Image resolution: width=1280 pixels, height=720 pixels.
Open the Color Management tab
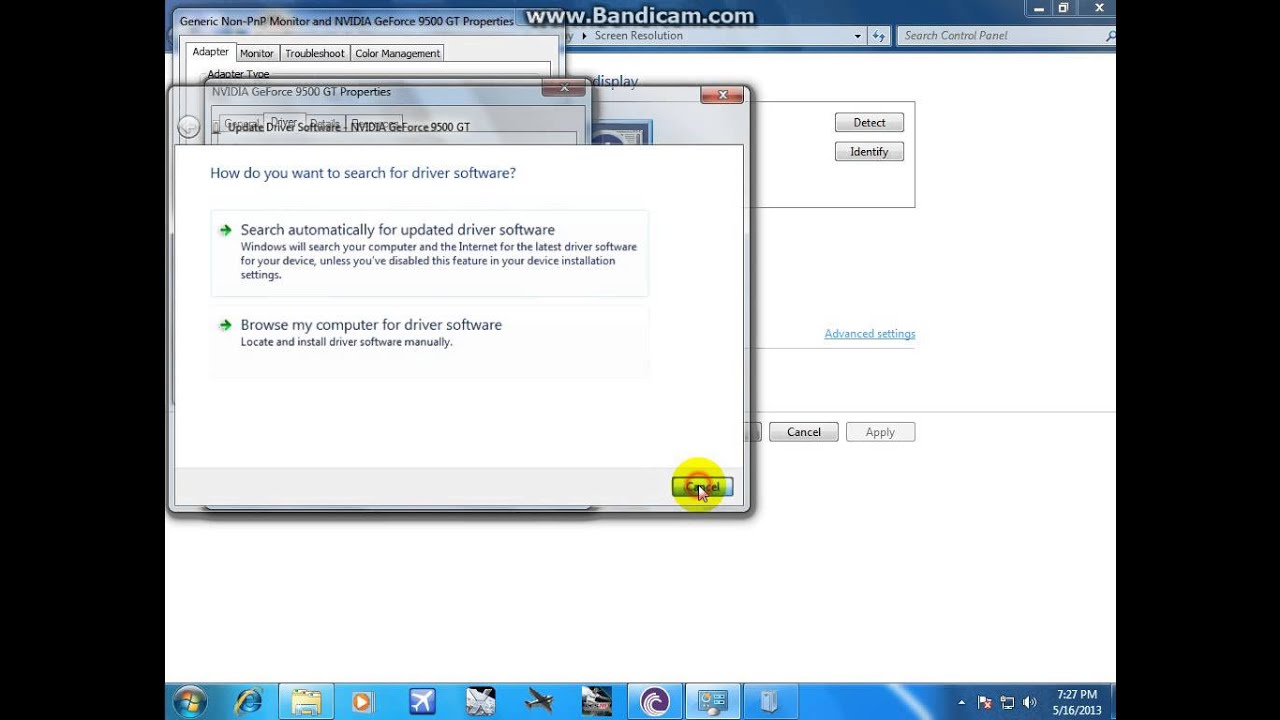(397, 53)
